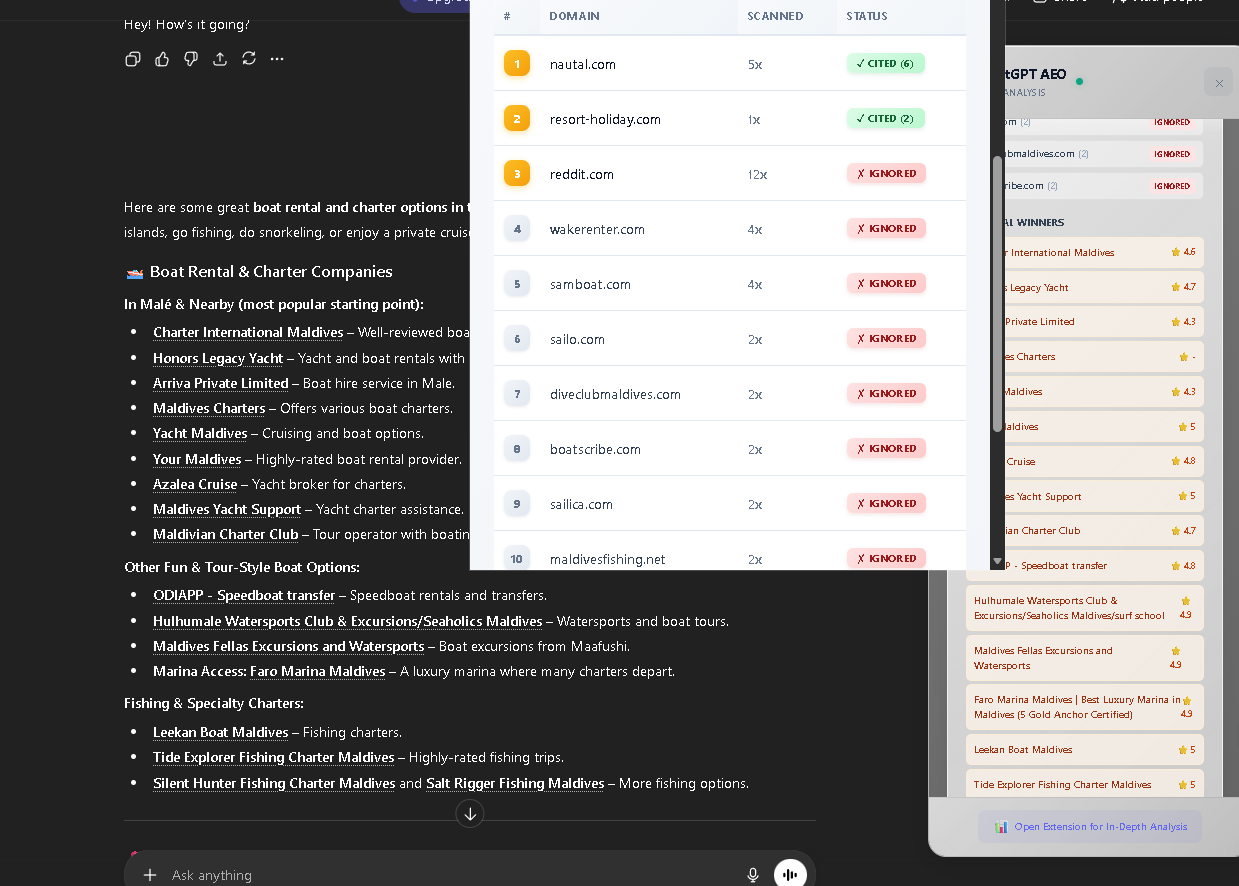Start voice mode with waveform button
Screen dimensions: 1239x886
(790, 875)
